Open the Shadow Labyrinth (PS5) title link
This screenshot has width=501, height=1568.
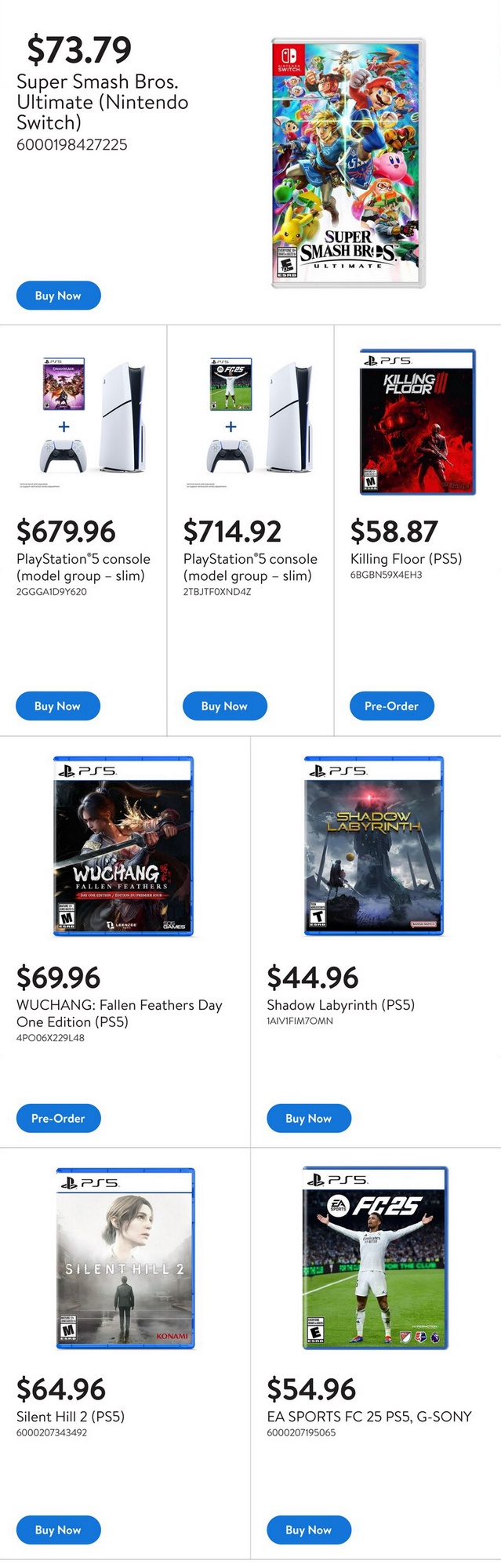tap(340, 1005)
